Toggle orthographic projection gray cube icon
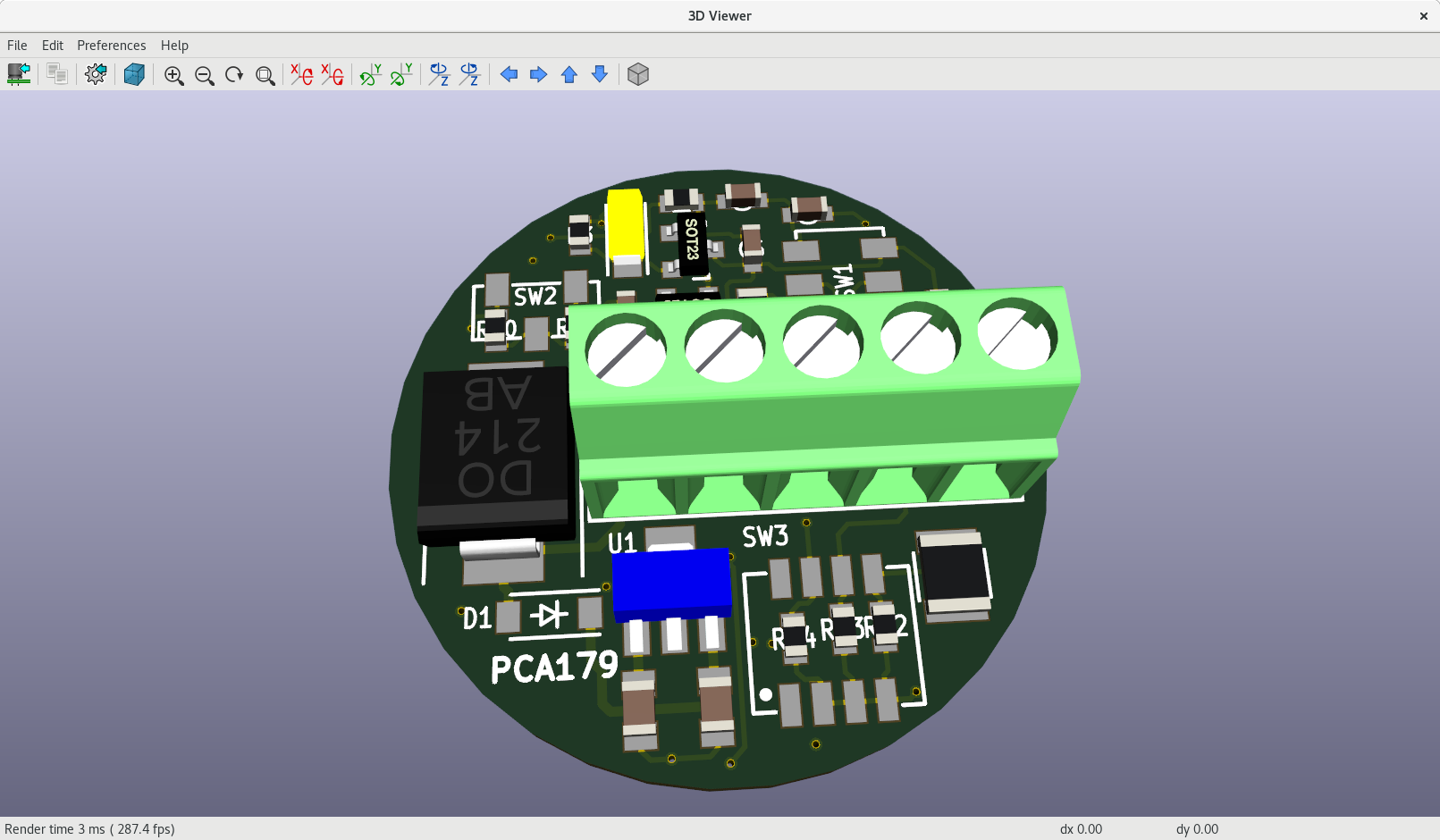 tap(637, 75)
